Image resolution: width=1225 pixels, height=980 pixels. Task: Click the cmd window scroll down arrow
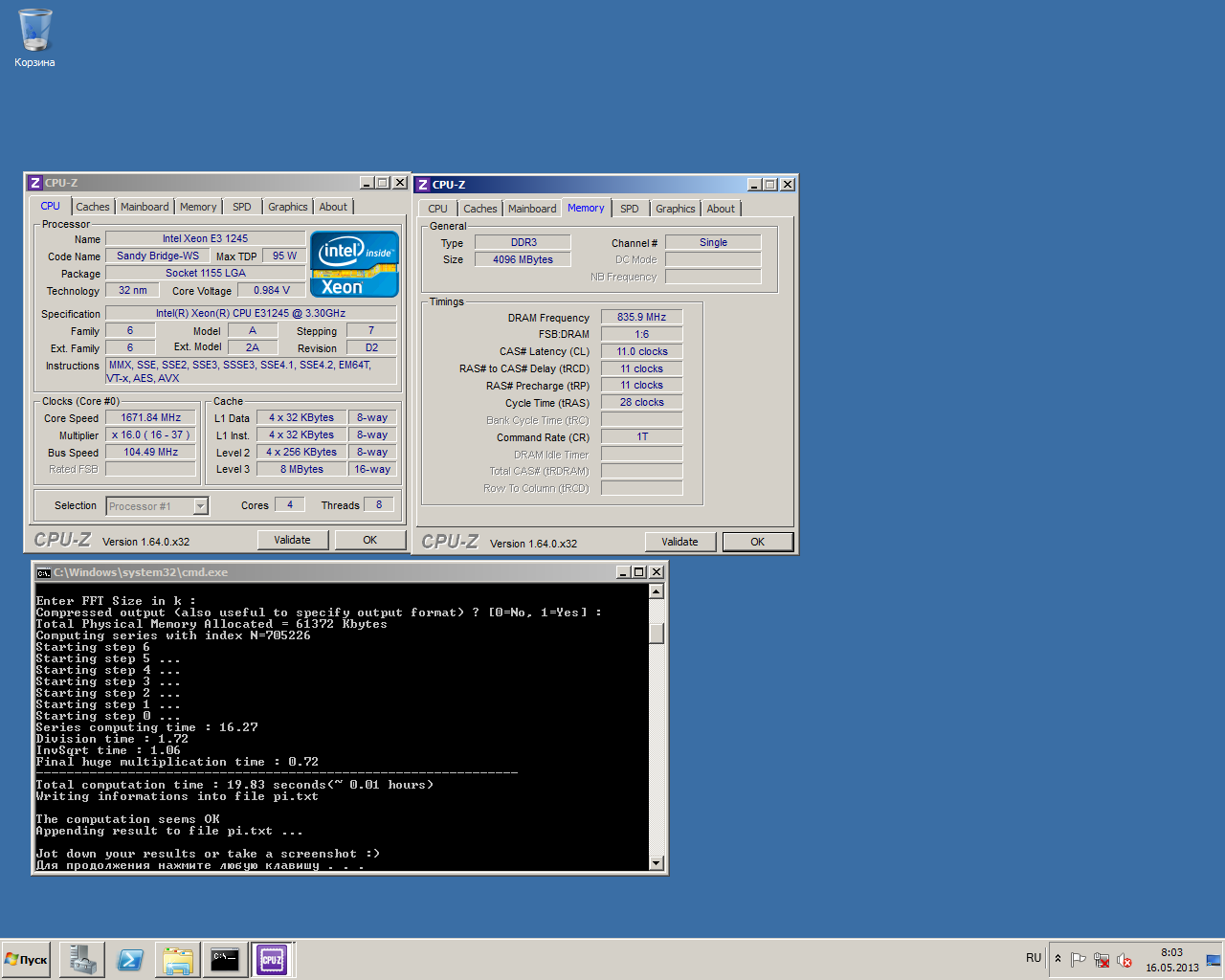(x=657, y=863)
